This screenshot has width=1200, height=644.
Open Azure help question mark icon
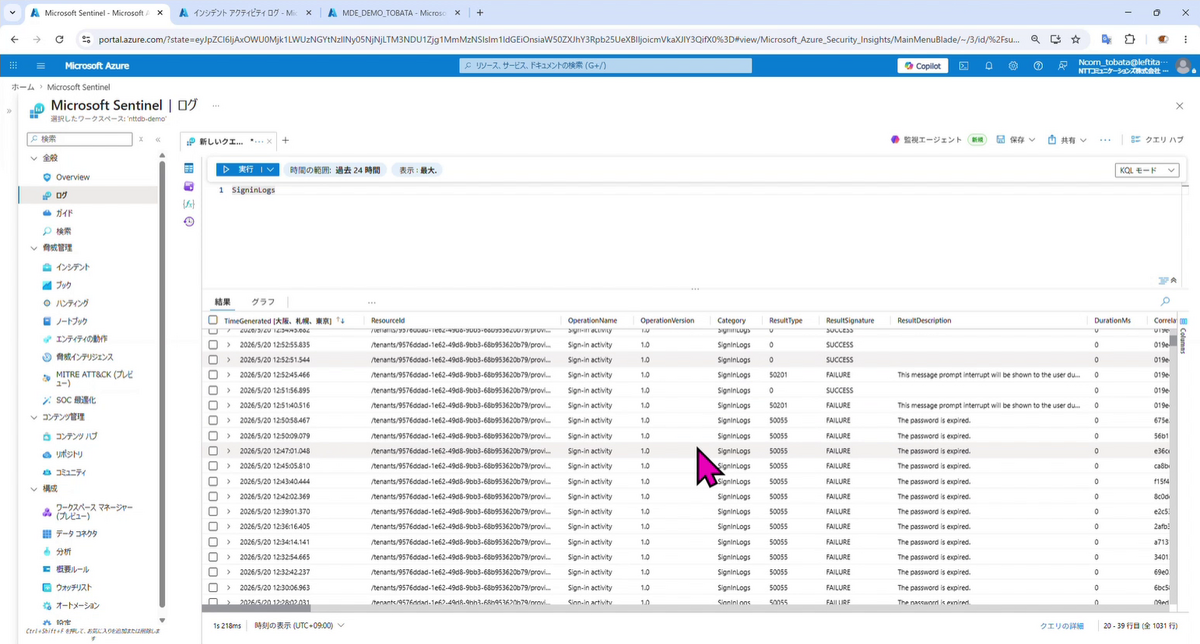tap(1037, 66)
